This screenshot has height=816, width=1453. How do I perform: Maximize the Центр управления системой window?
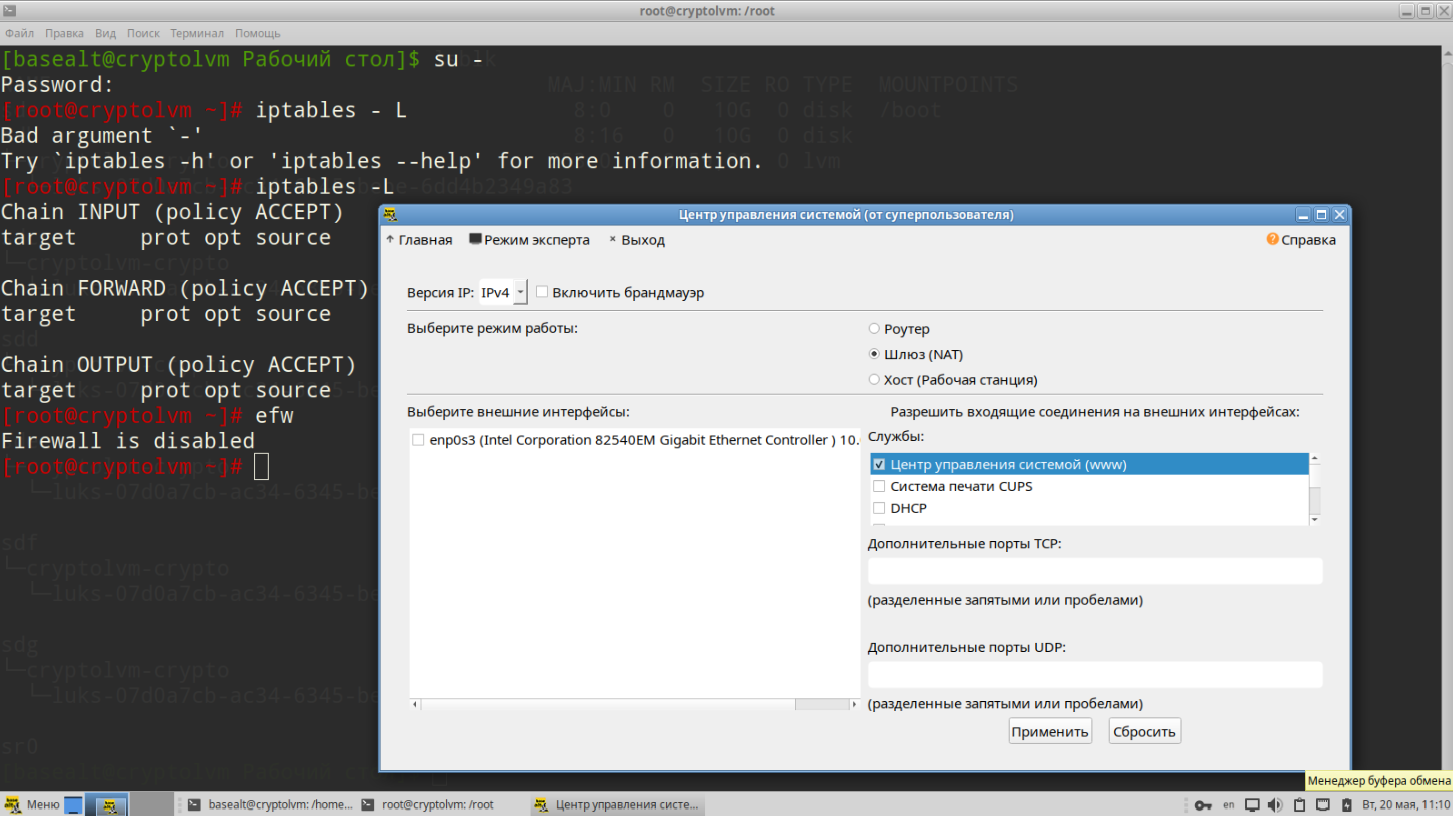1321,214
